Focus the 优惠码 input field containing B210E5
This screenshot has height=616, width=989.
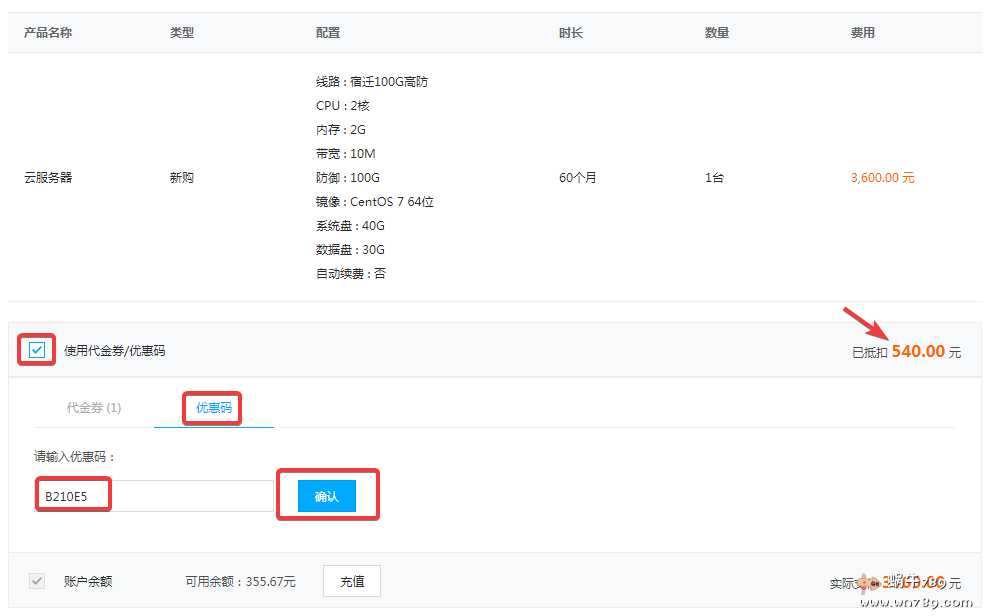pyautogui.click(x=153, y=496)
